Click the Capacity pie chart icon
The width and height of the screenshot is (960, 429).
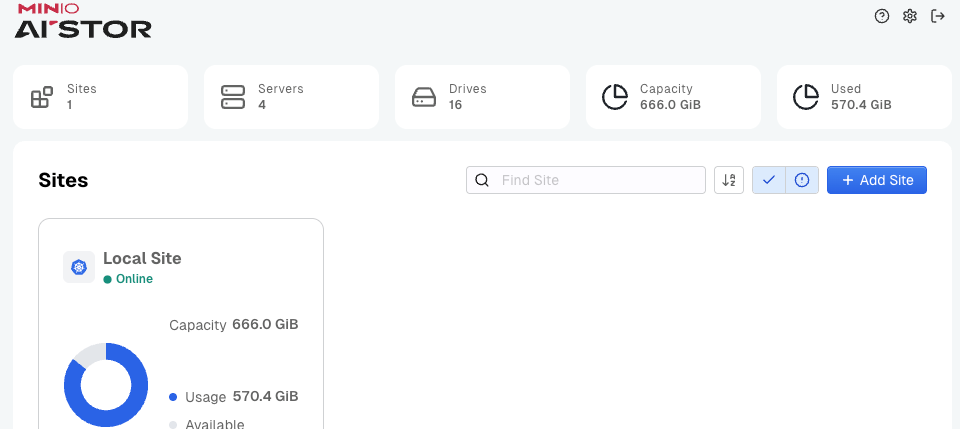coord(615,97)
